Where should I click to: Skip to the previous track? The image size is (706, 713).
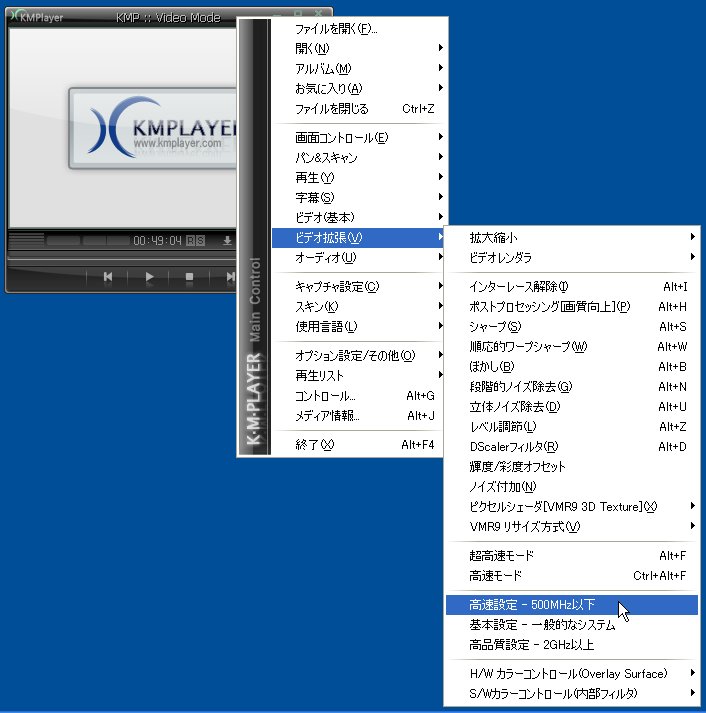(x=108, y=276)
